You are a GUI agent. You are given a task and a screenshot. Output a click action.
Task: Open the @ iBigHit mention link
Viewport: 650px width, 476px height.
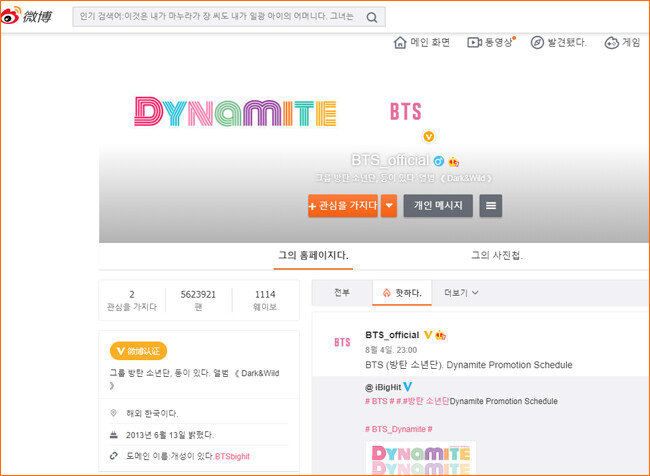coord(383,387)
